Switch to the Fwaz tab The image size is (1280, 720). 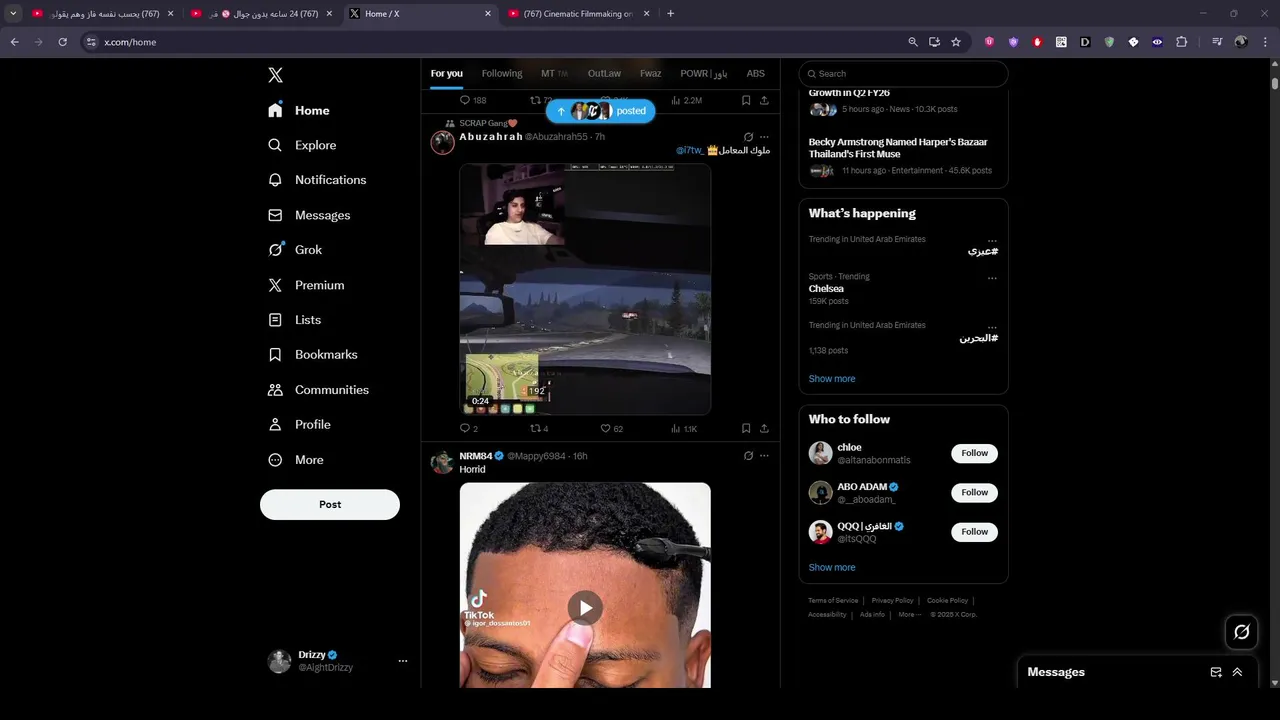pyautogui.click(x=650, y=73)
